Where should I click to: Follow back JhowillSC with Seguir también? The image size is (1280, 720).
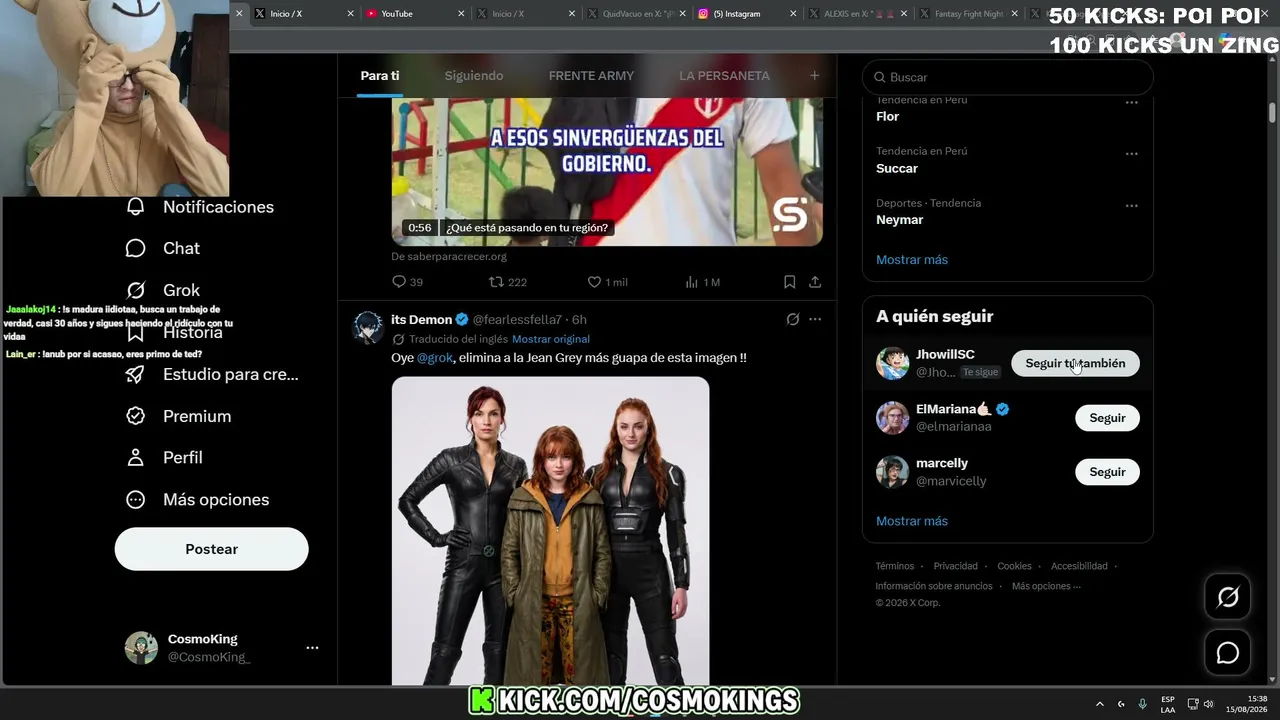click(x=1075, y=363)
